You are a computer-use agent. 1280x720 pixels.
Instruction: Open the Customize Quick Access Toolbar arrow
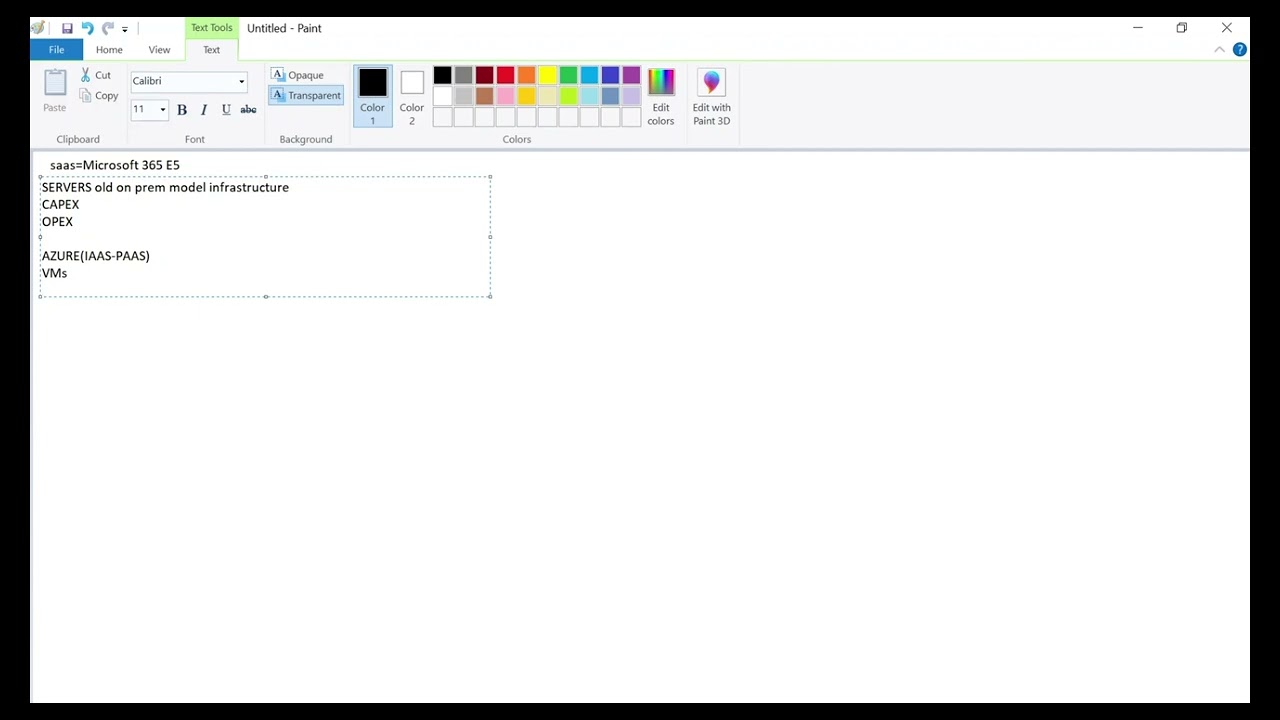pos(125,29)
